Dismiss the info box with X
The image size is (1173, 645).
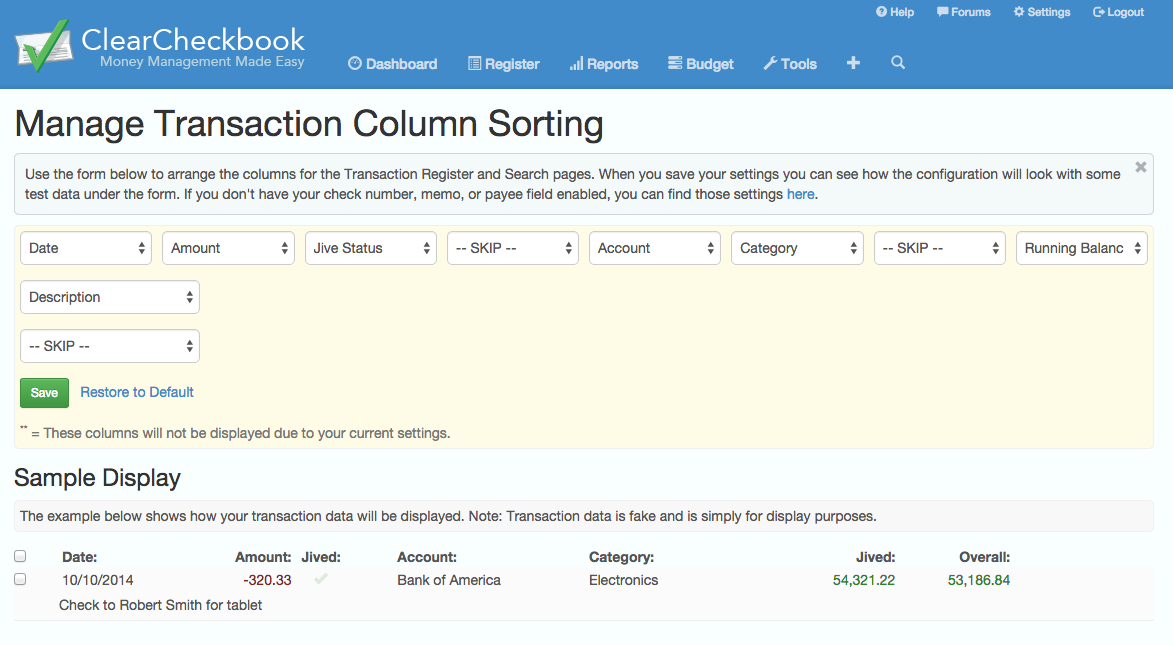(1140, 168)
